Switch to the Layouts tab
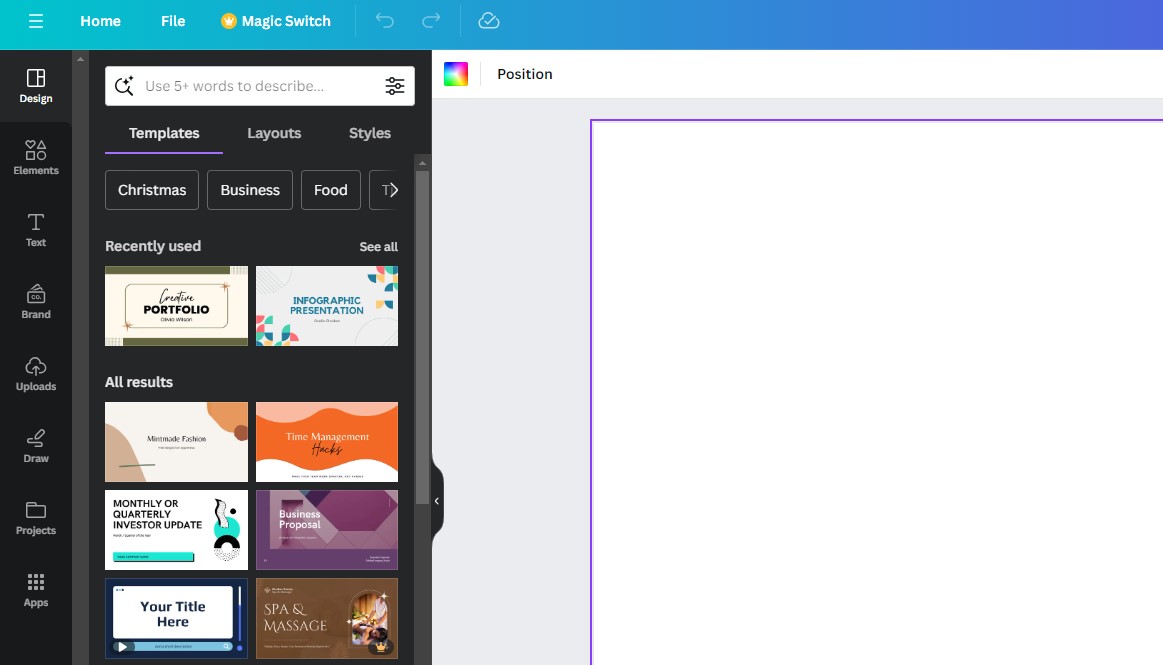 [x=274, y=133]
